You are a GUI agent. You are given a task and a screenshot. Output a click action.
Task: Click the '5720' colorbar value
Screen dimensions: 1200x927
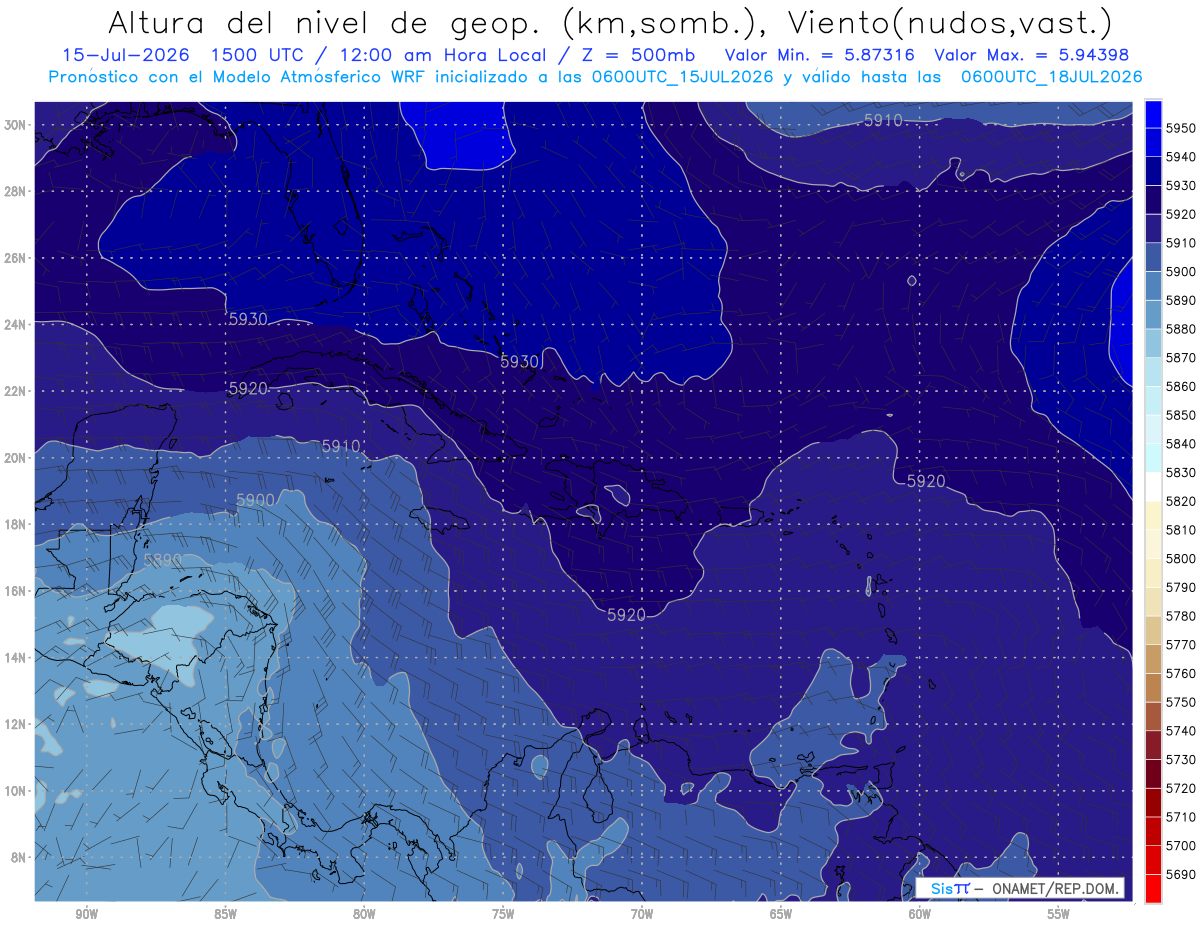click(1180, 788)
